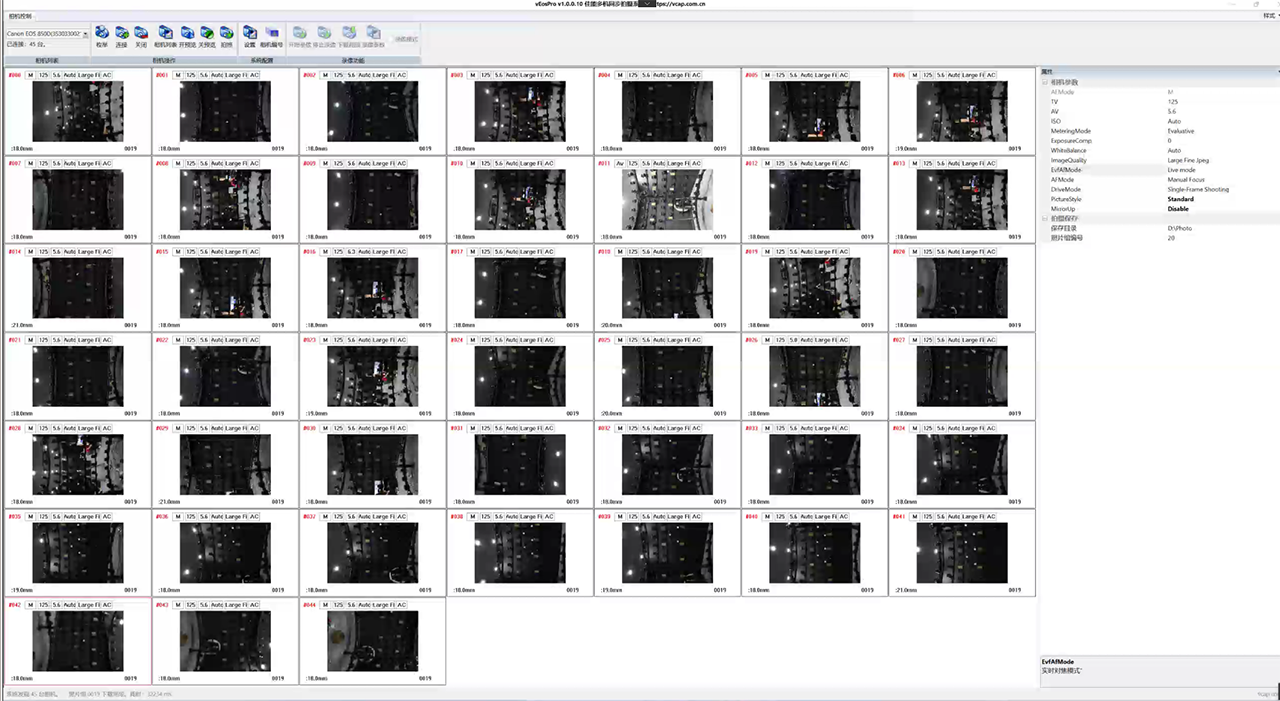Viewport: 1280px width, 701px height.
Task: Start live view with 开预览 icon
Action: [187, 36]
